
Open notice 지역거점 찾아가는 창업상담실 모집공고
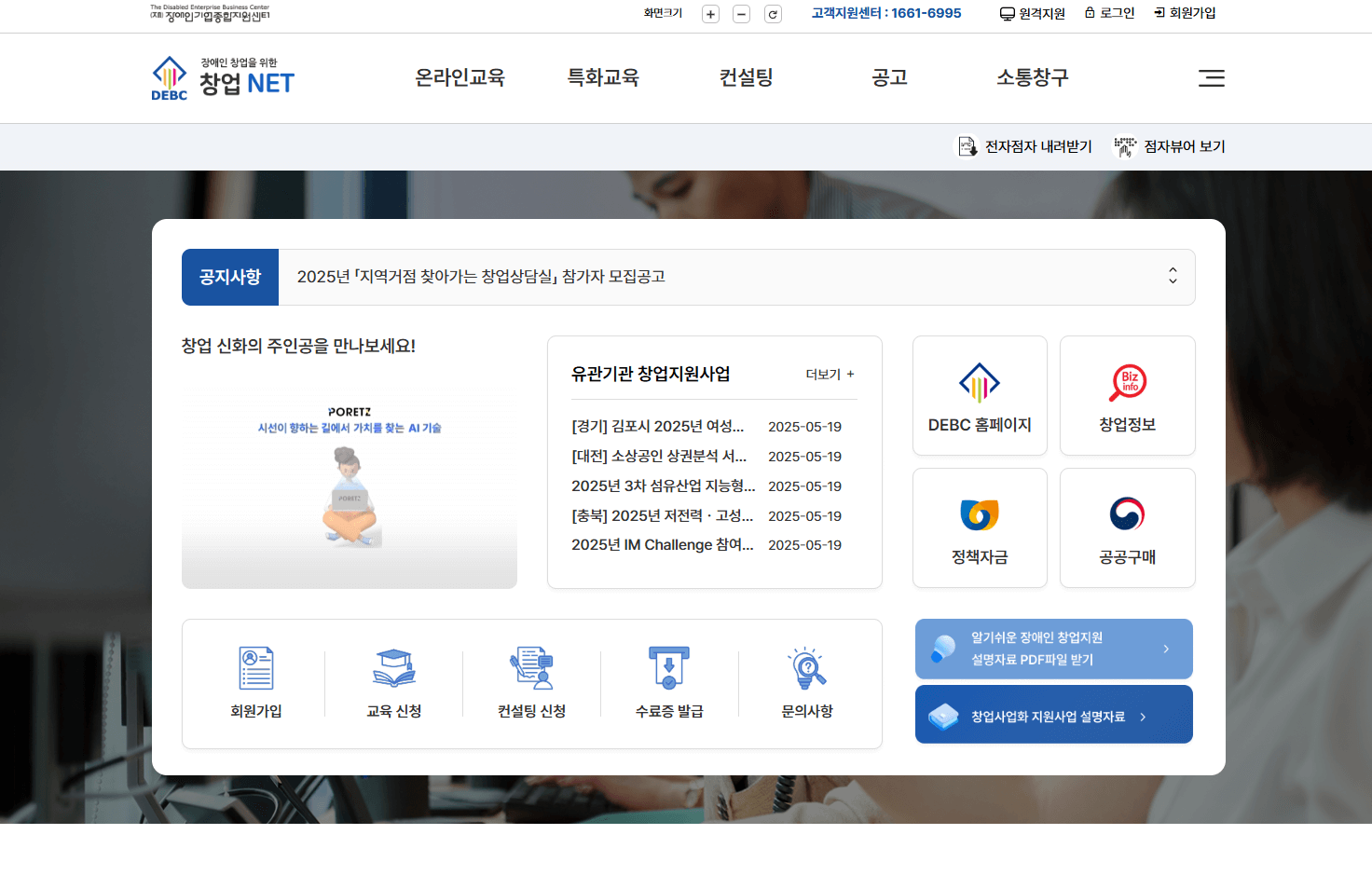tap(481, 277)
